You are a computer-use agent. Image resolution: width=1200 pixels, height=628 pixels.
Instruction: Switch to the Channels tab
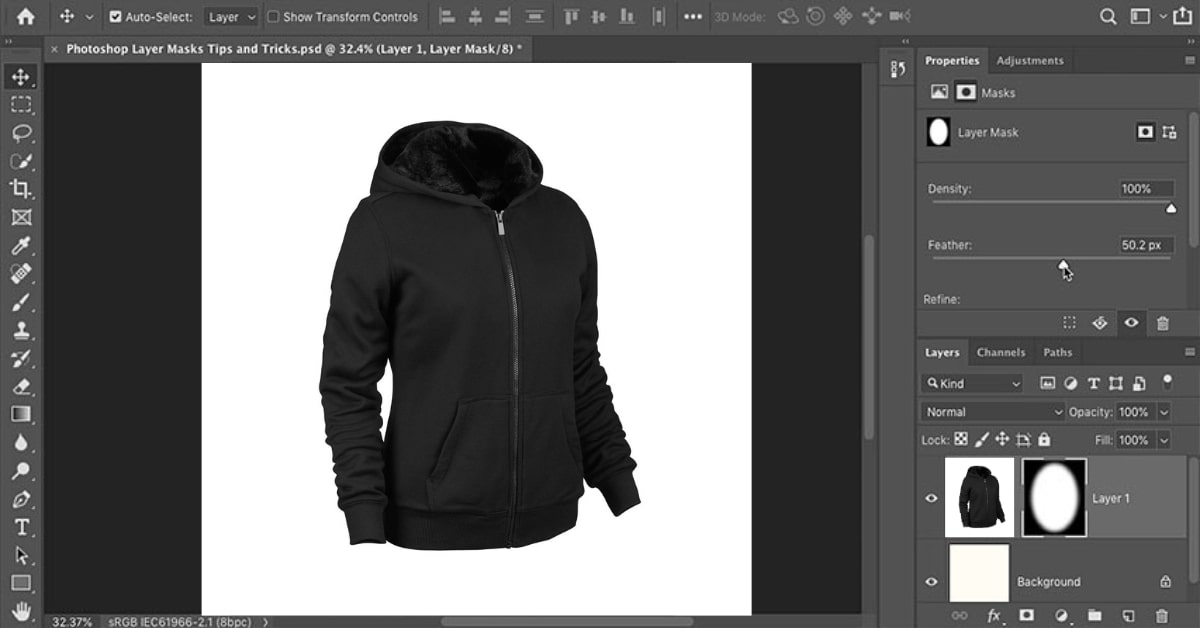(1001, 352)
